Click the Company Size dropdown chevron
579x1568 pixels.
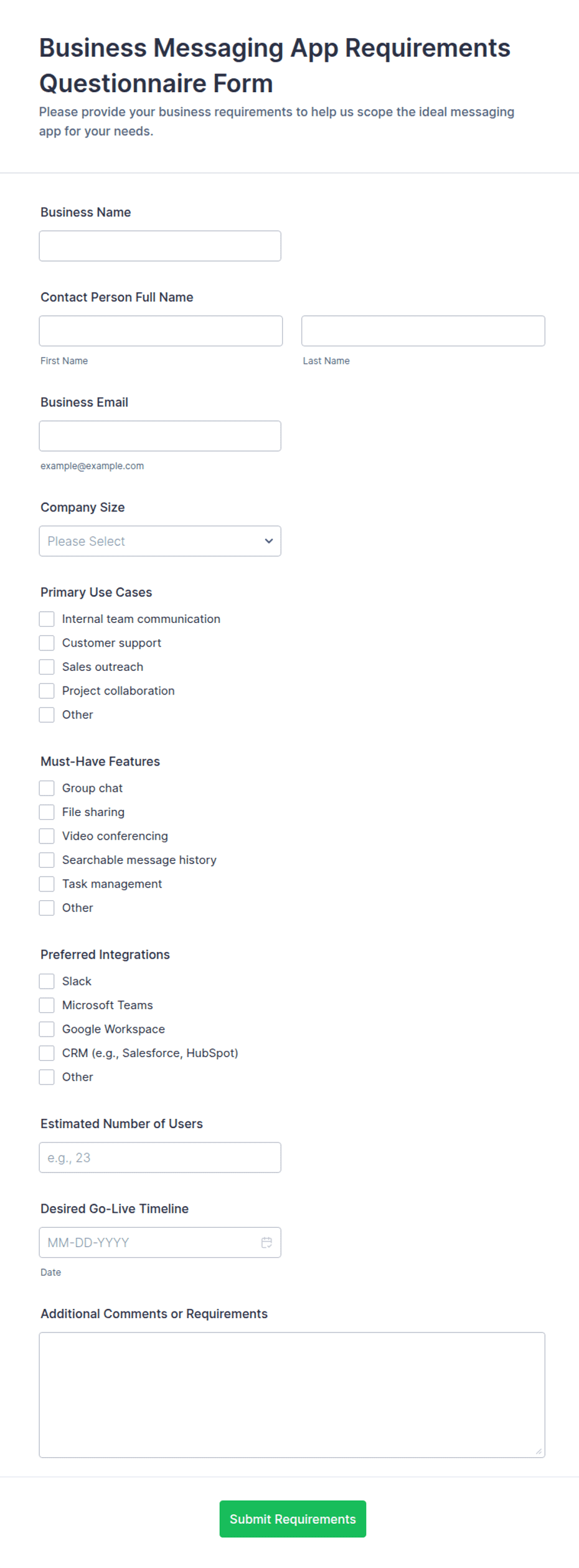tap(269, 541)
